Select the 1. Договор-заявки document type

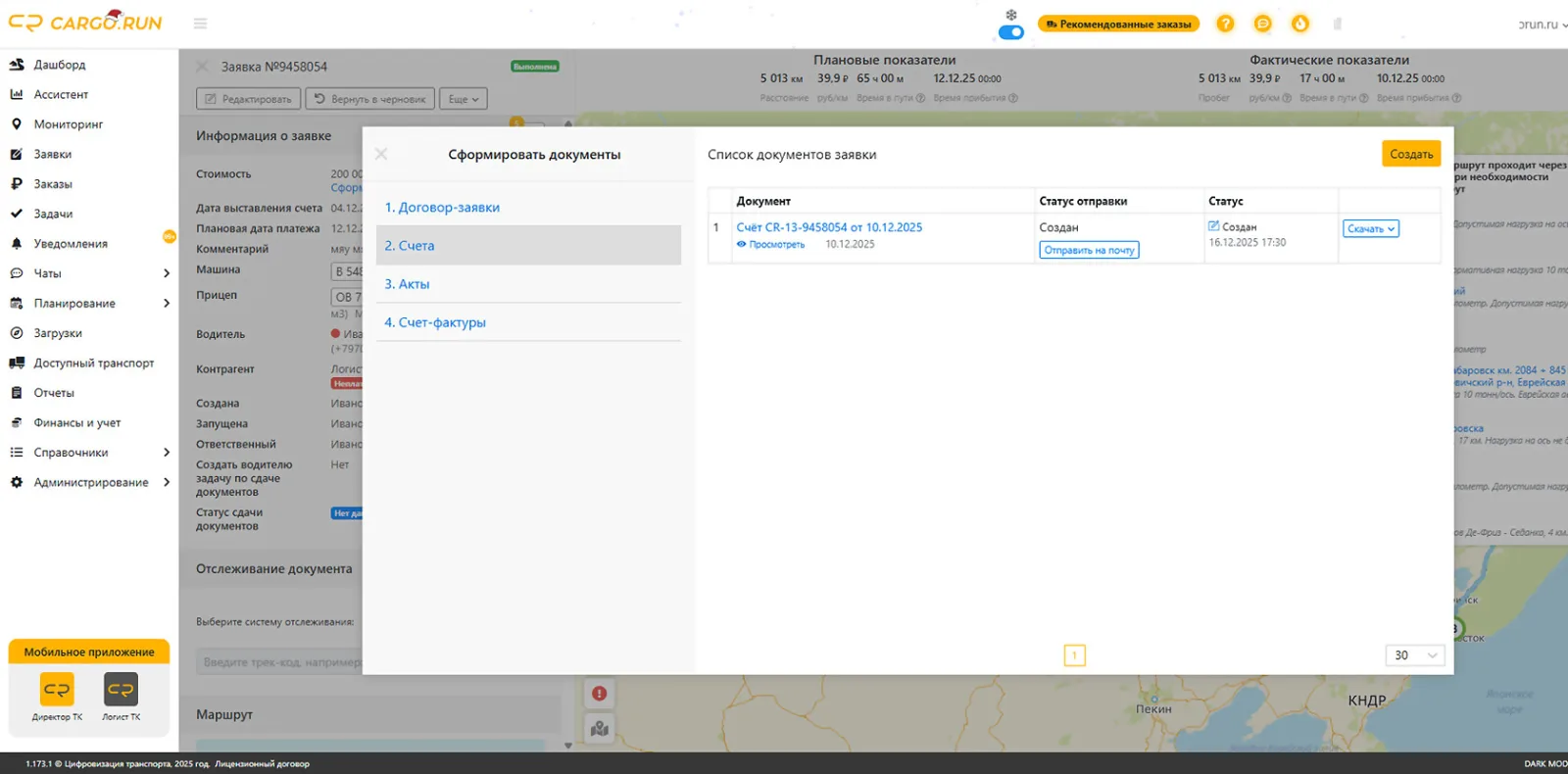tap(529, 208)
